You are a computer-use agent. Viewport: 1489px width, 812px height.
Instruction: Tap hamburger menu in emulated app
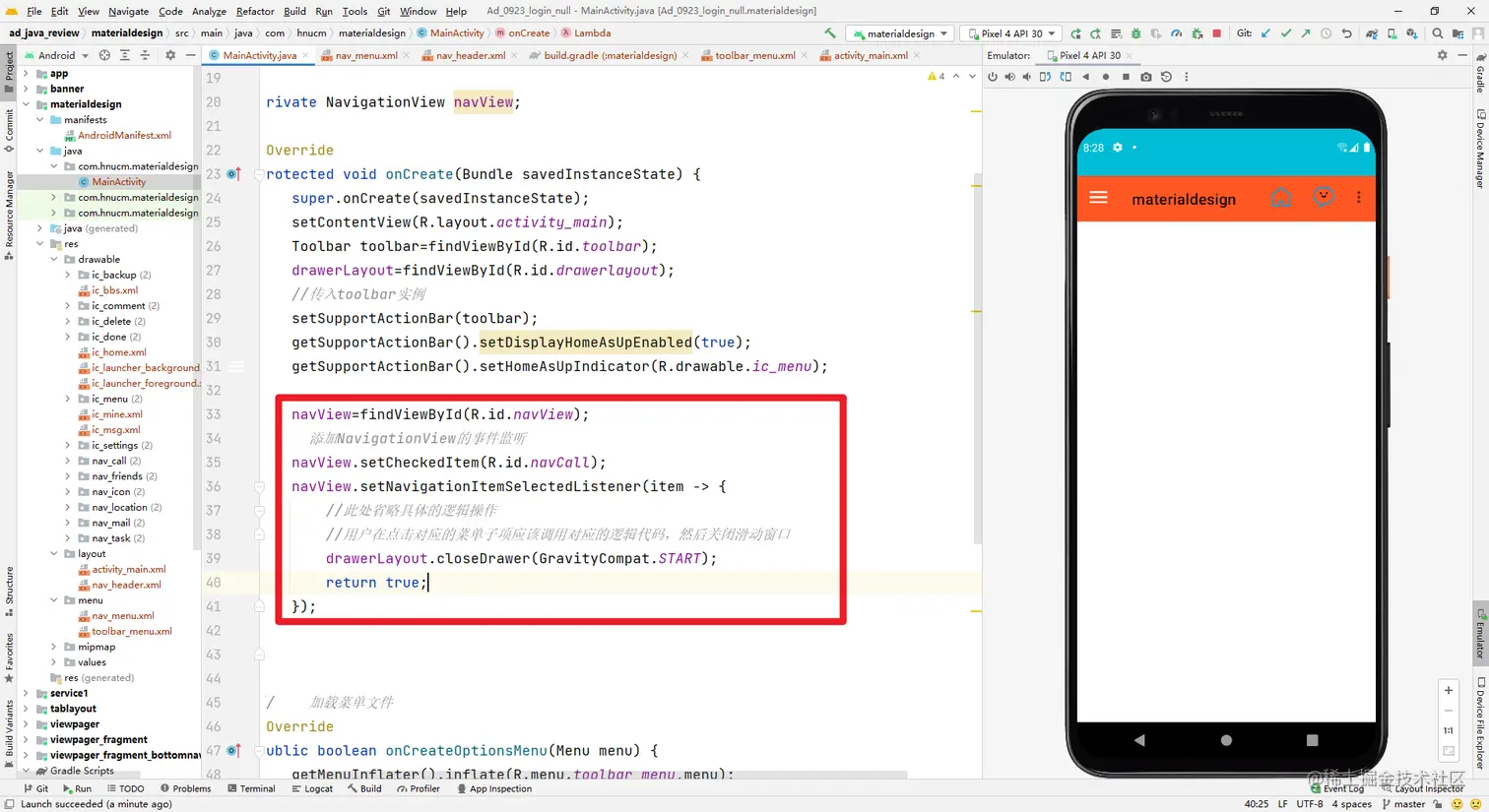pos(1099,198)
